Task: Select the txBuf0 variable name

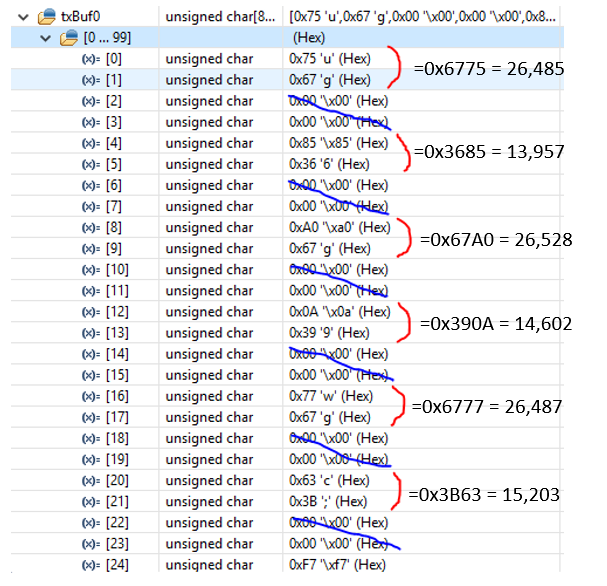Action: coord(81,17)
